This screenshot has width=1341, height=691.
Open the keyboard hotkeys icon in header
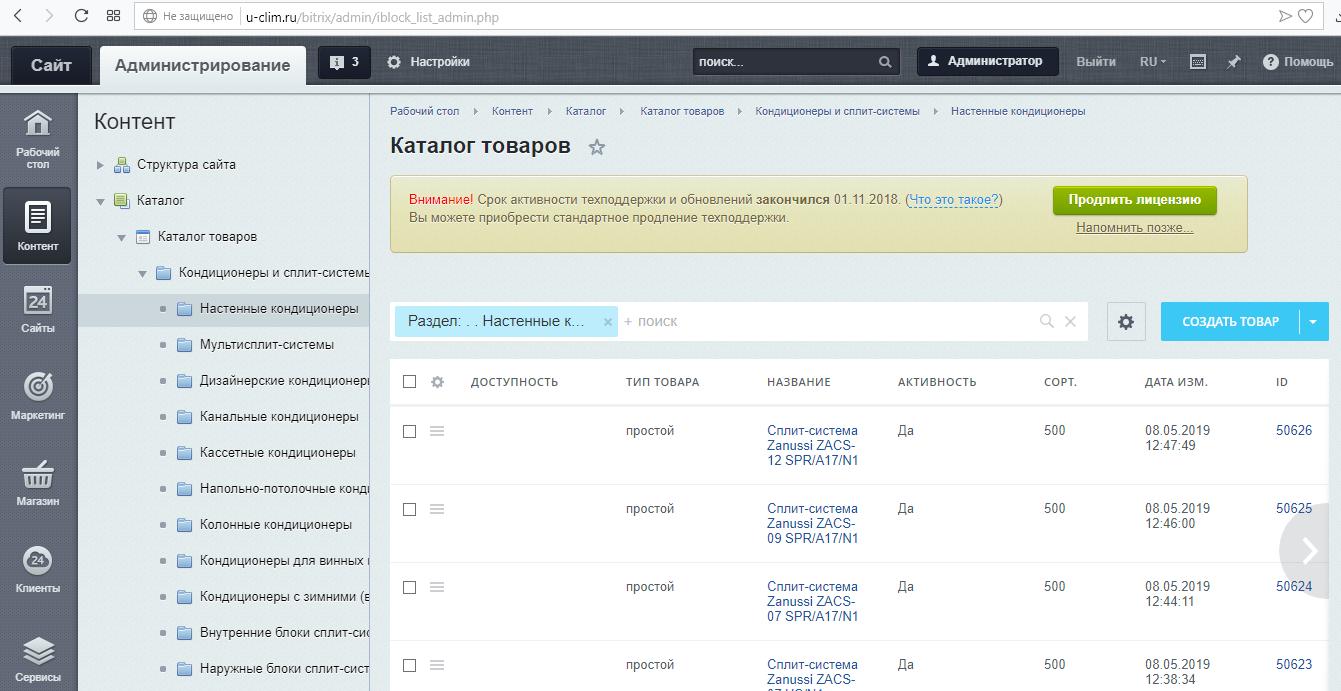1198,62
